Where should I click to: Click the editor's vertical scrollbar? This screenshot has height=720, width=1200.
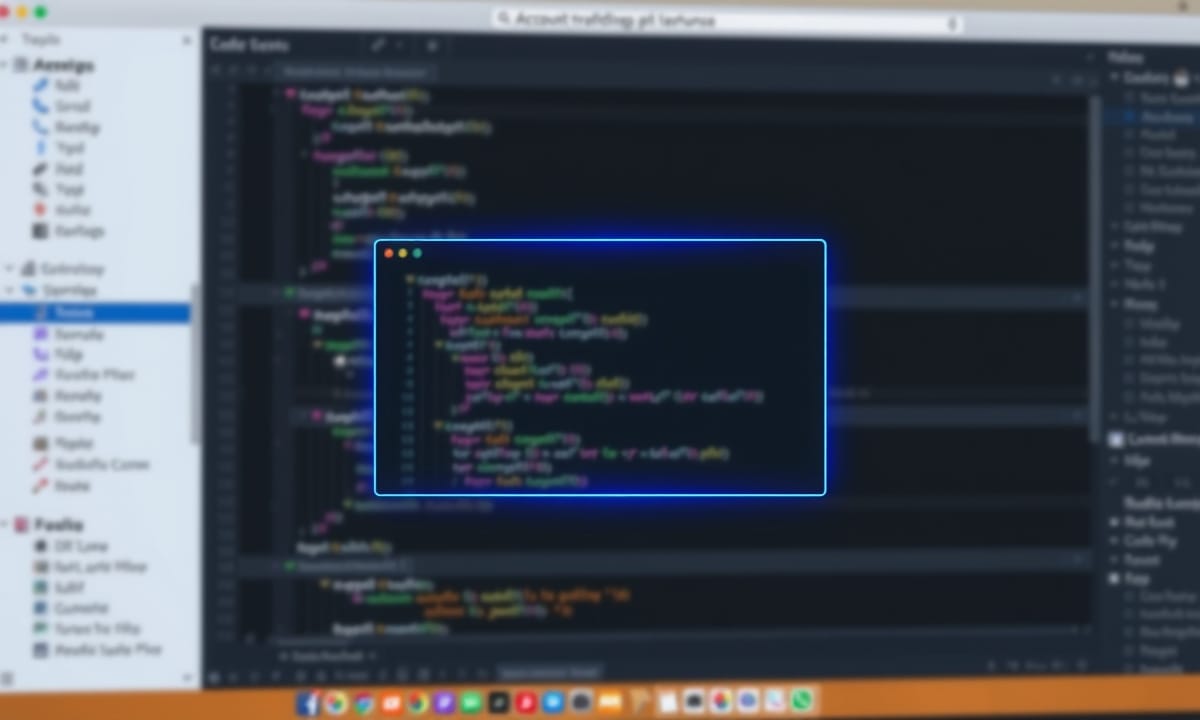pos(1095,270)
